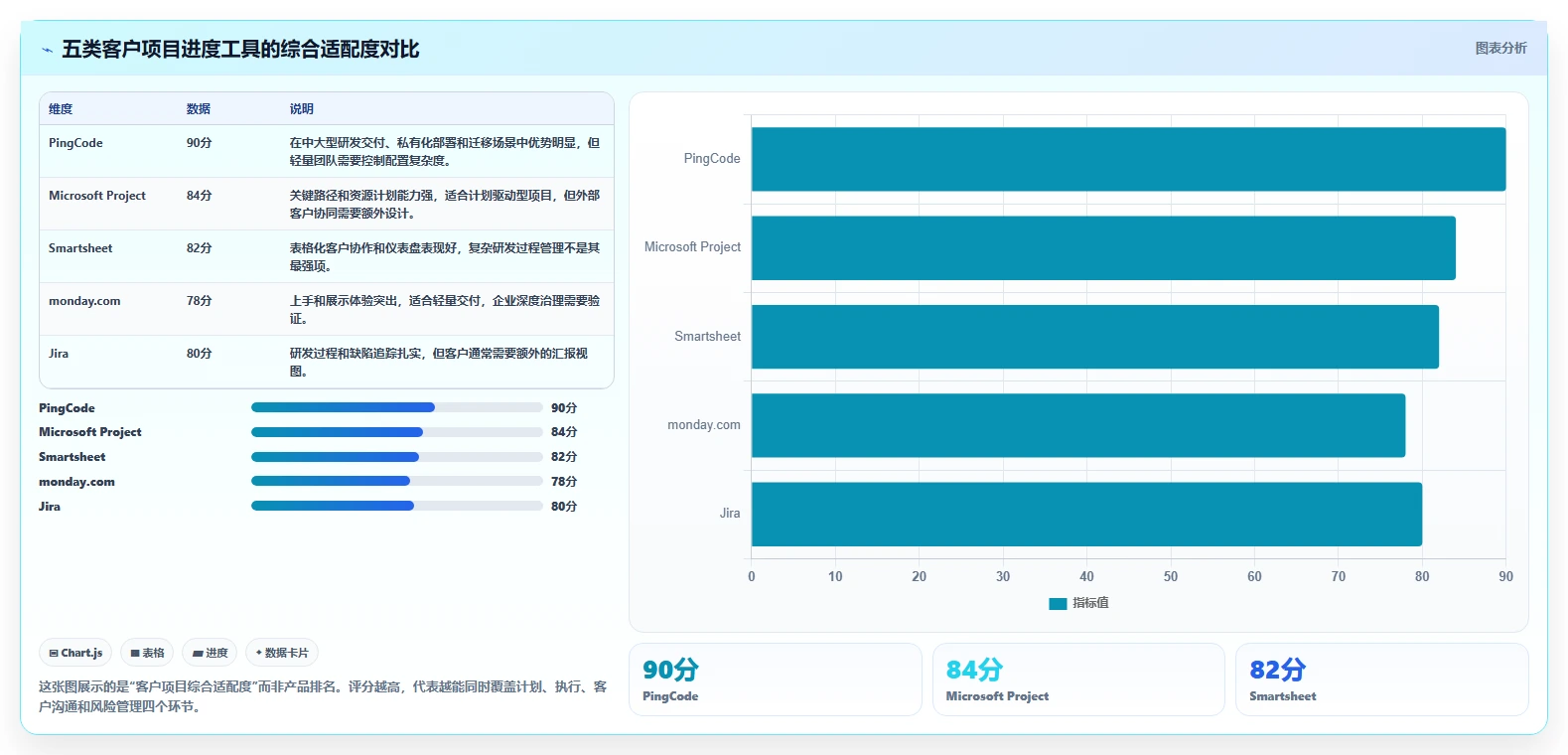Toggle the 指标值 legend swatch in chart
The height and width of the screenshot is (755, 1568).
click(x=1058, y=603)
